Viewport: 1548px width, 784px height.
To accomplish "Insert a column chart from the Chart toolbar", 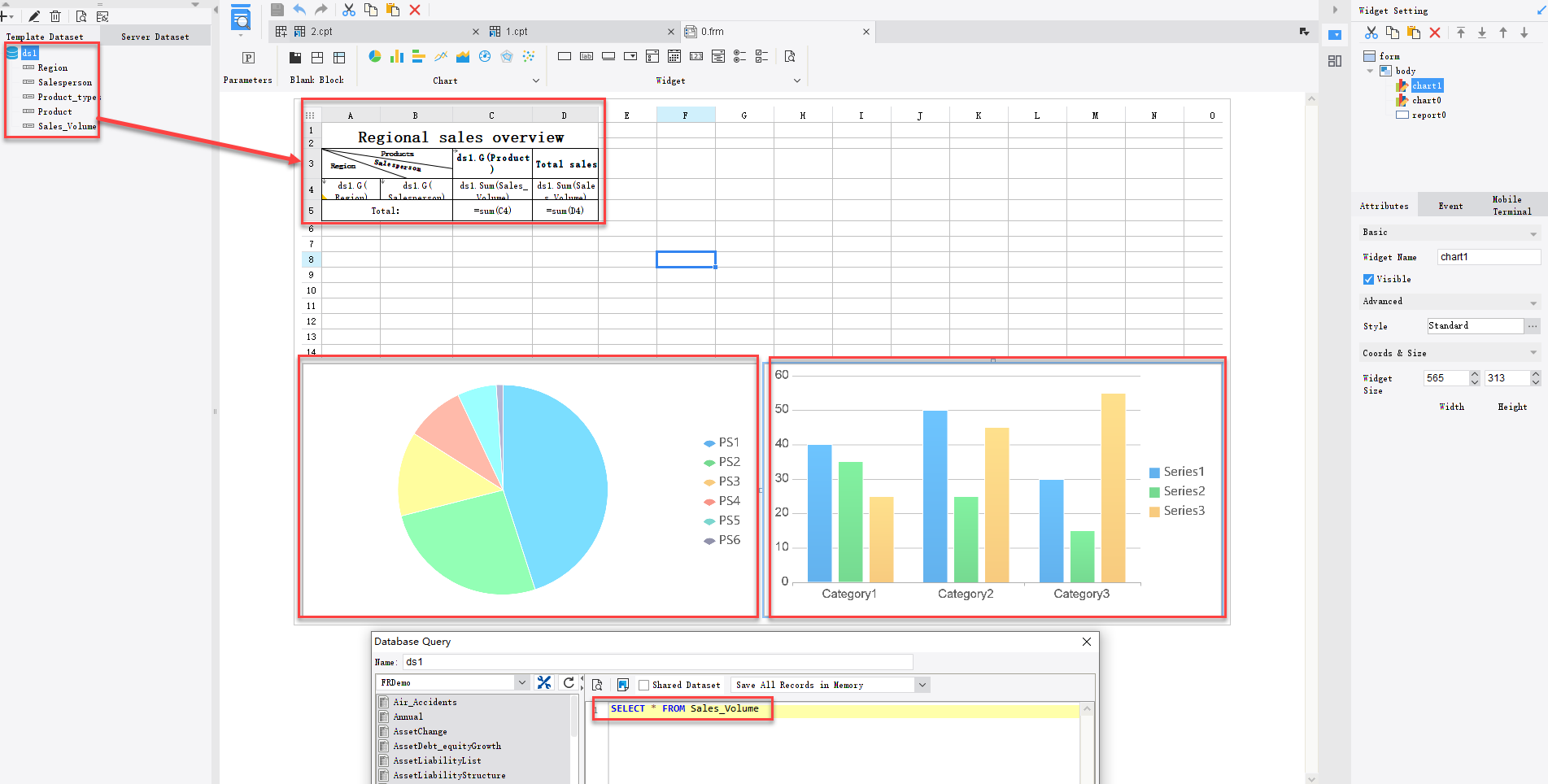I will 396,56.
